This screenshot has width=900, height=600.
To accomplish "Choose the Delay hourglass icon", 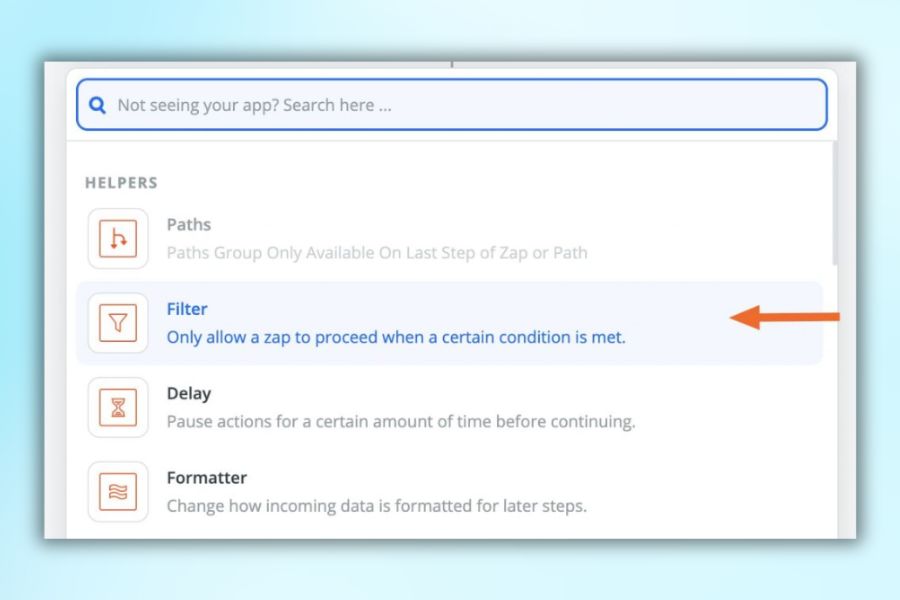I will coord(118,407).
